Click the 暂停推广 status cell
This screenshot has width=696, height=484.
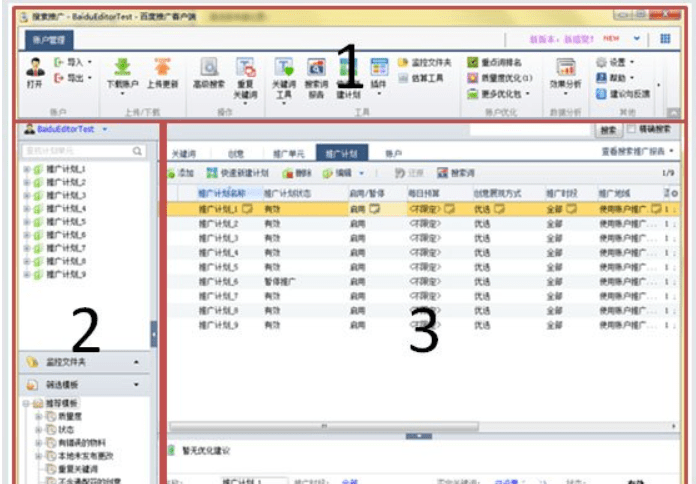(280, 282)
